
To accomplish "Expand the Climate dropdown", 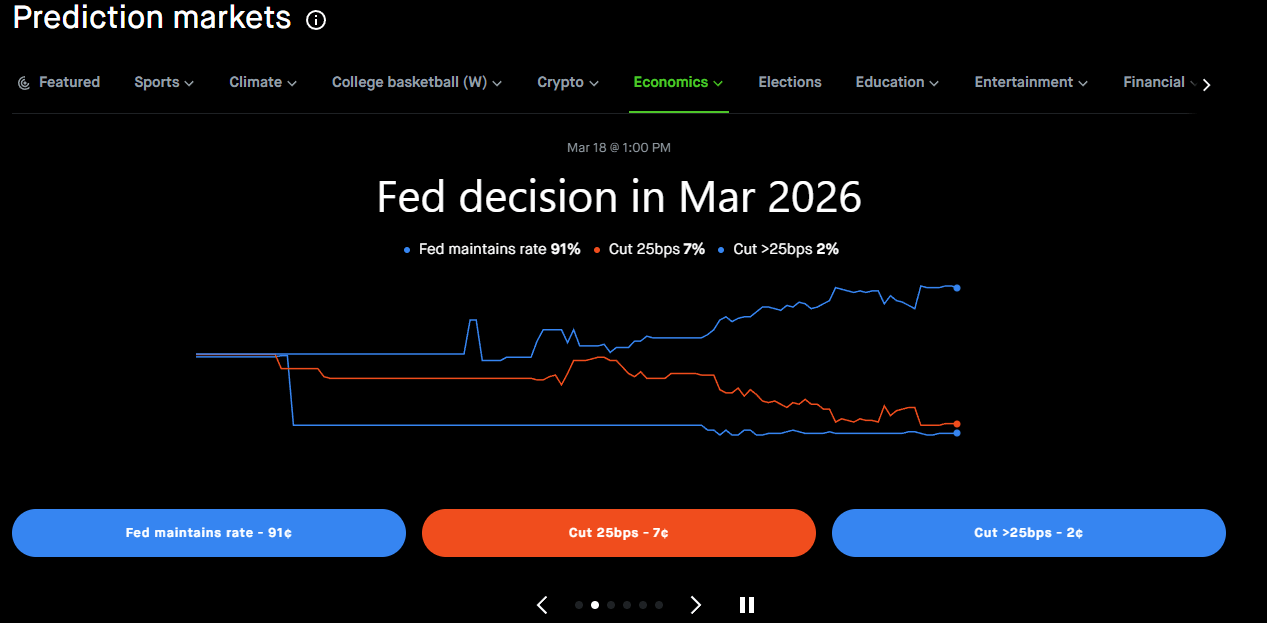I will point(263,82).
